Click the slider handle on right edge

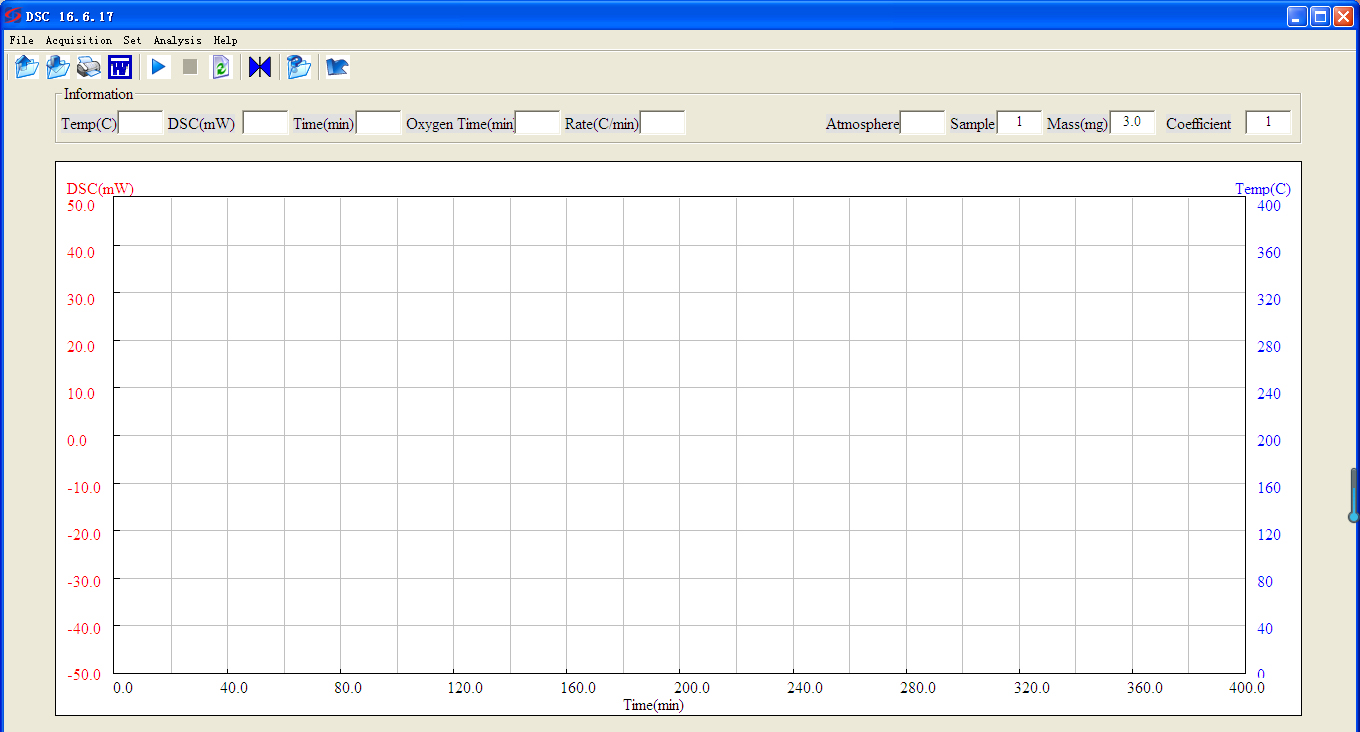coord(1353,516)
